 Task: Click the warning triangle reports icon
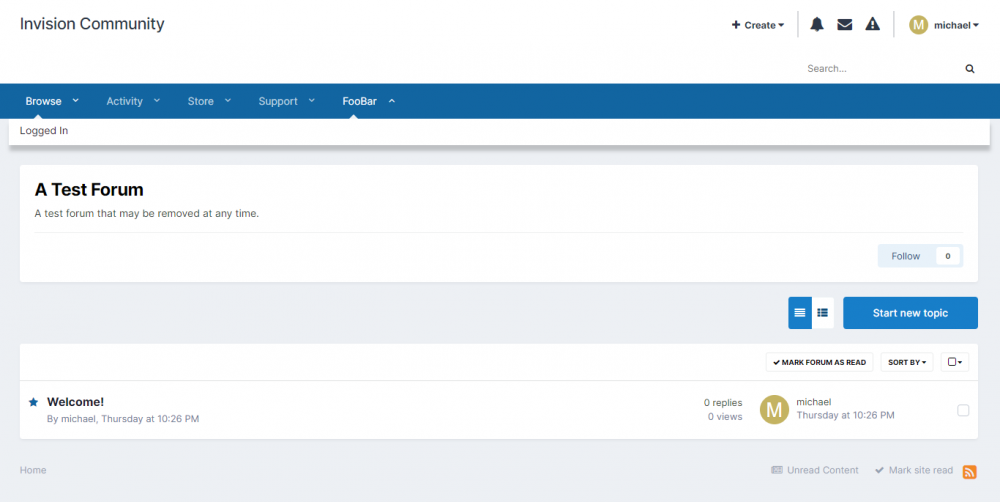coord(873,25)
